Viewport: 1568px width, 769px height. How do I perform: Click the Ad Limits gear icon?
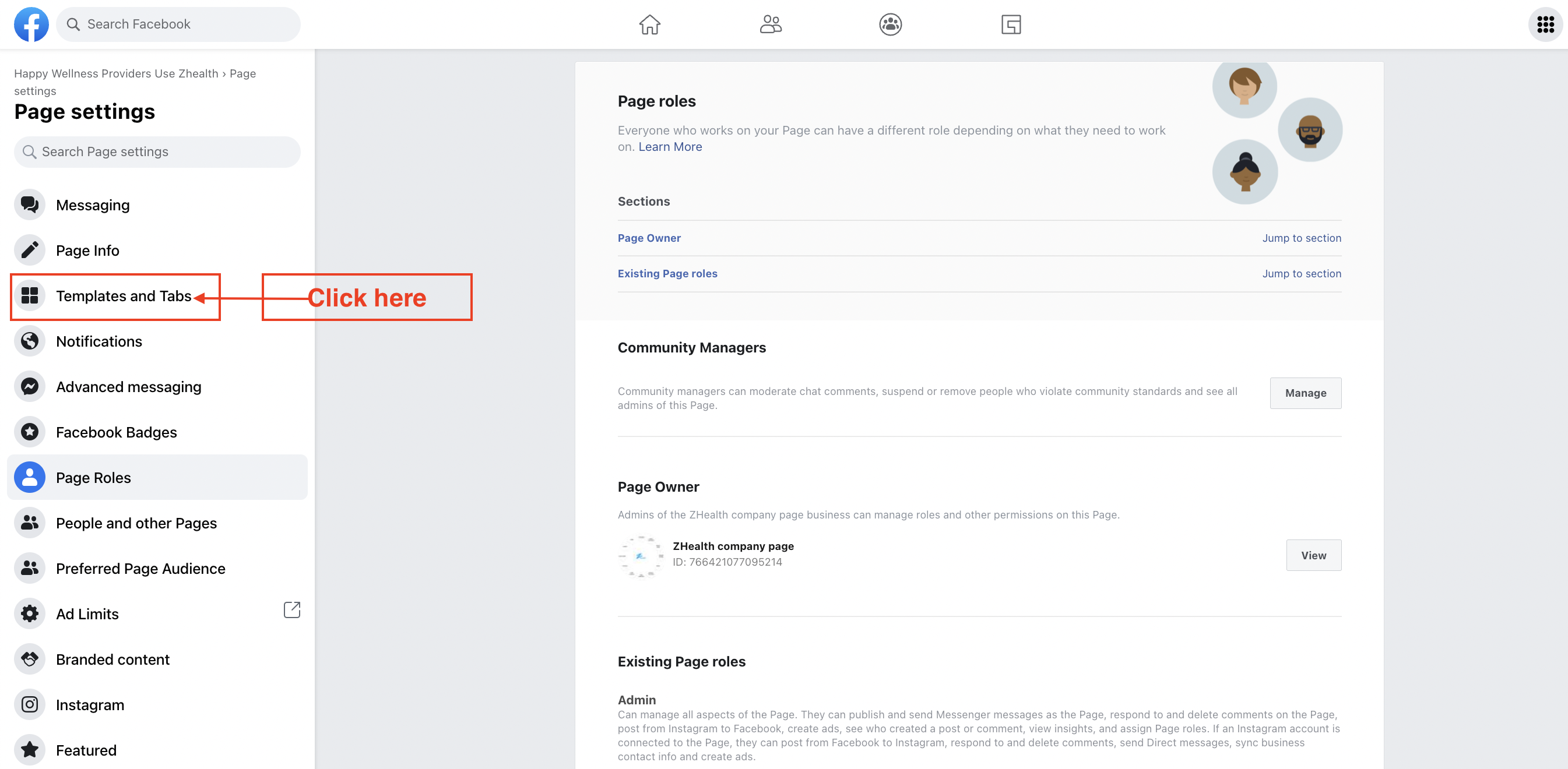[x=29, y=614]
